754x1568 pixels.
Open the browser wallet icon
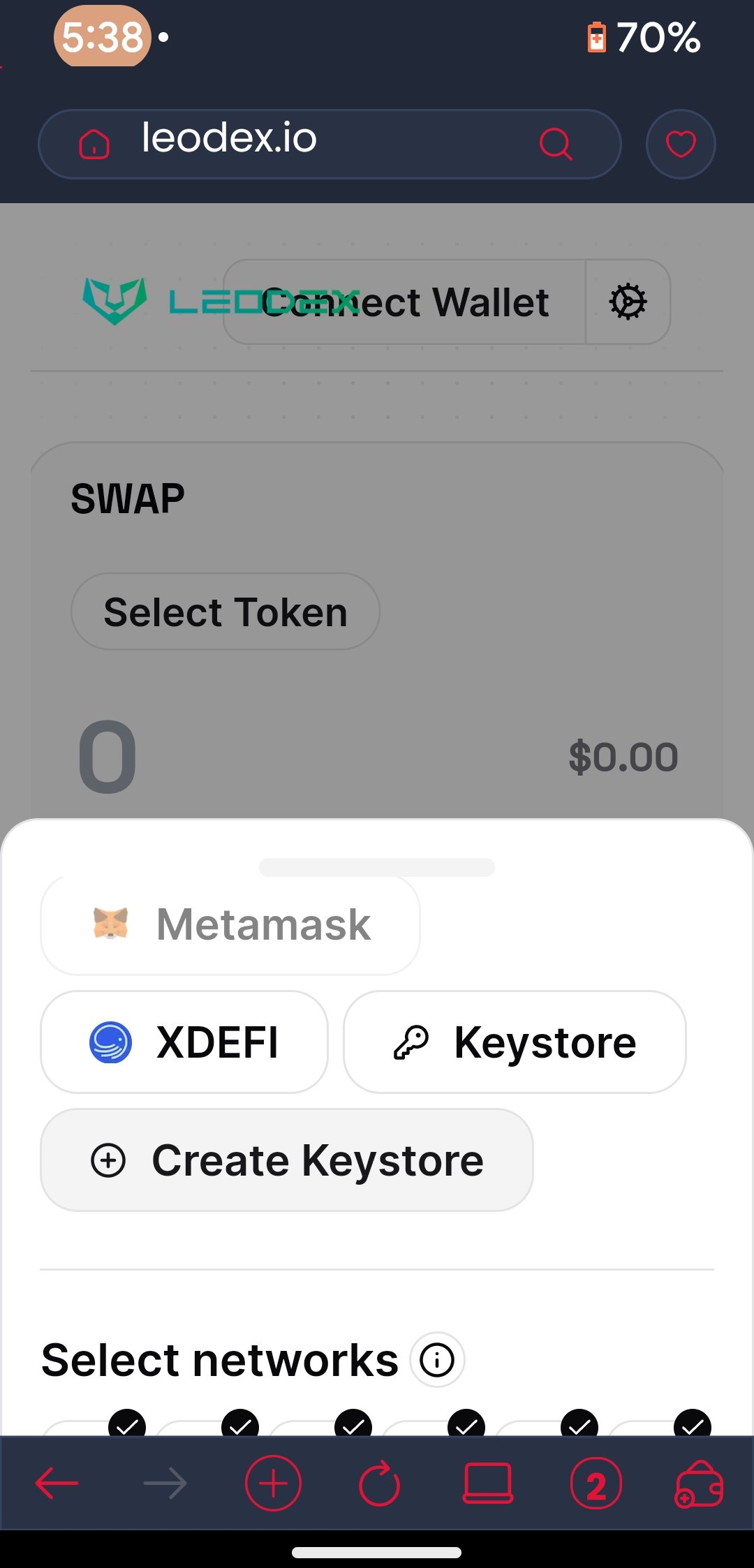click(699, 1483)
